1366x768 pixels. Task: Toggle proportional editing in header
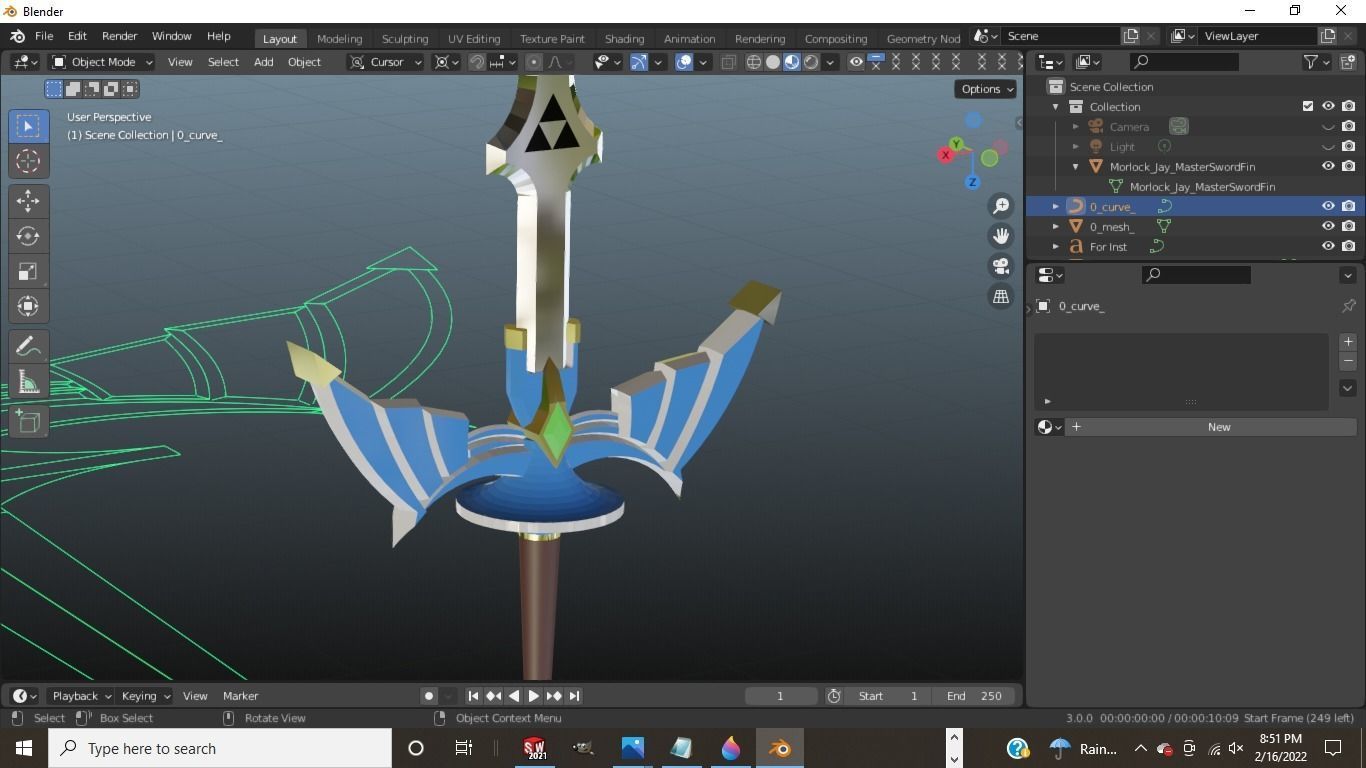(533, 62)
